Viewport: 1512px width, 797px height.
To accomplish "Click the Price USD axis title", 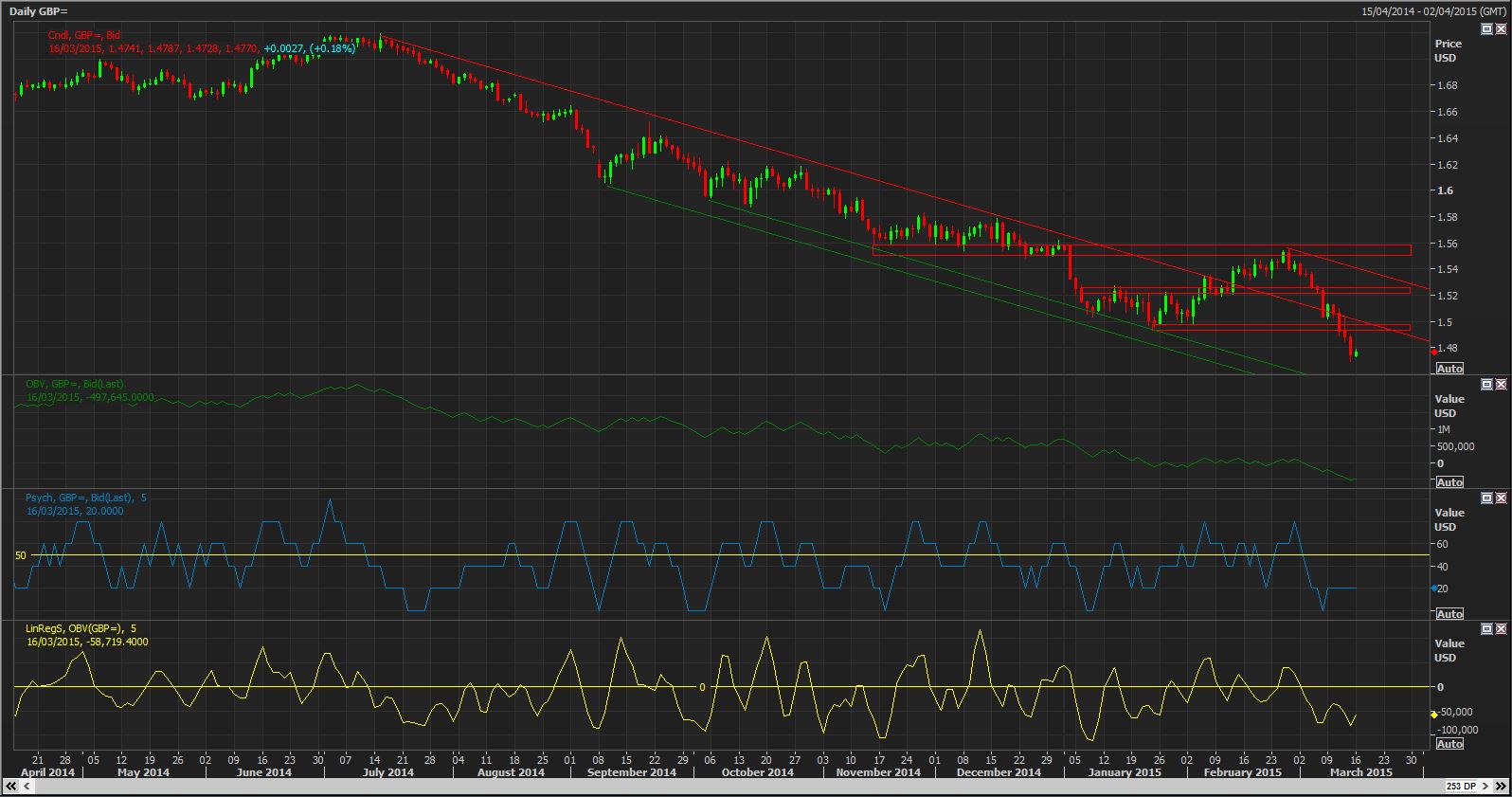I will [x=1448, y=50].
